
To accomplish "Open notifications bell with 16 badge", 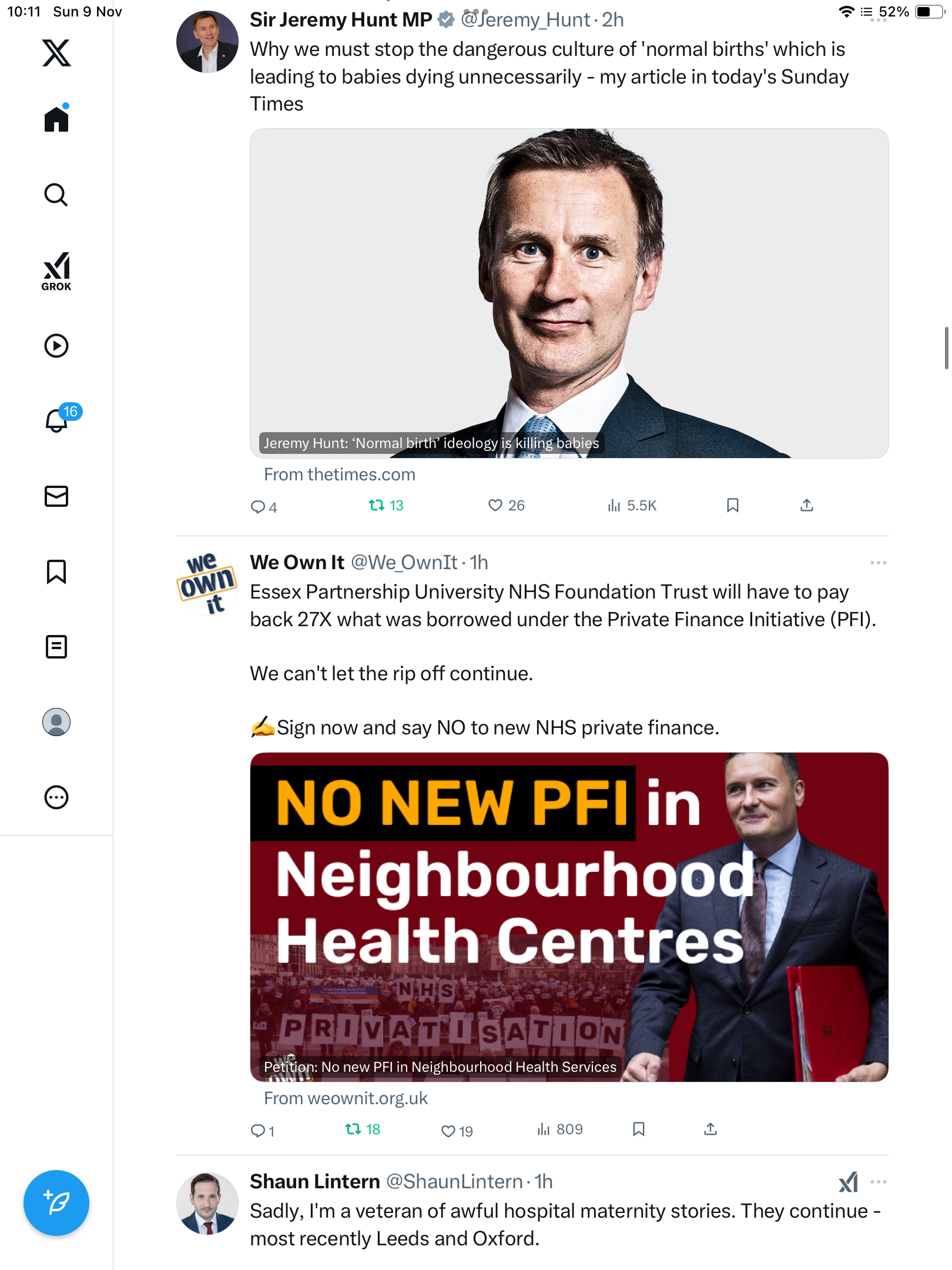I will [59, 419].
